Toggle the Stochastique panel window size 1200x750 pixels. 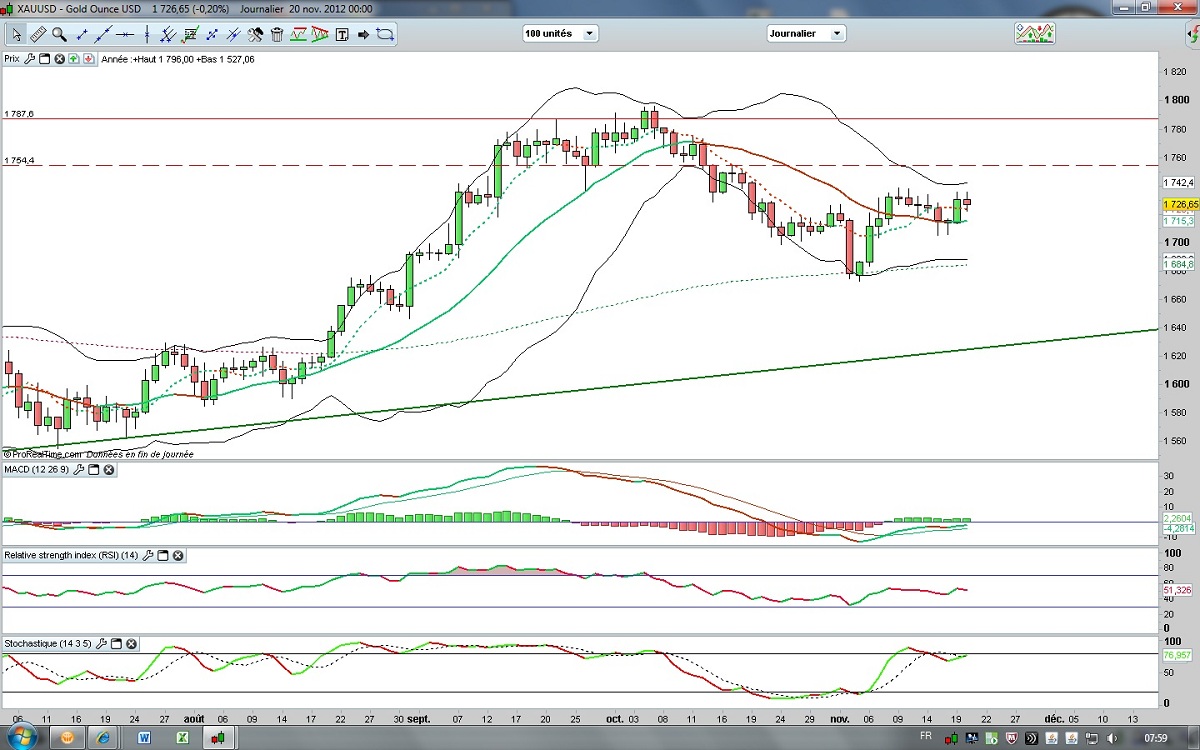[x=116, y=643]
